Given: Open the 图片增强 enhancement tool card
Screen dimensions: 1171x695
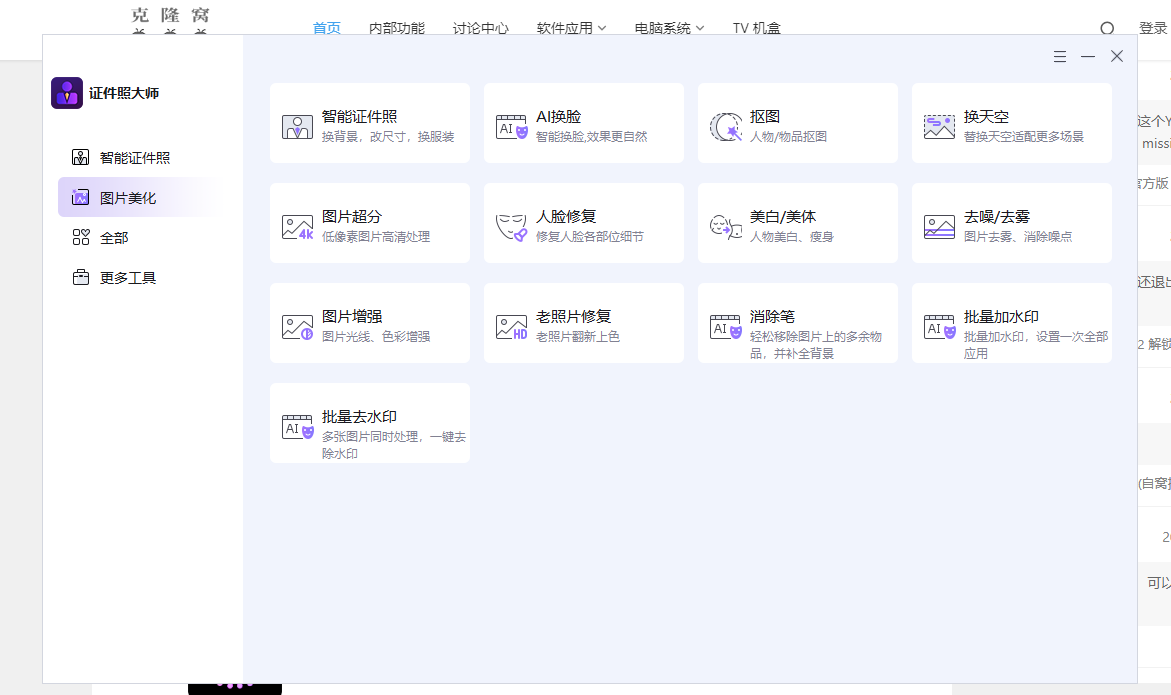Looking at the screenshot, I should [x=370, y=323].
